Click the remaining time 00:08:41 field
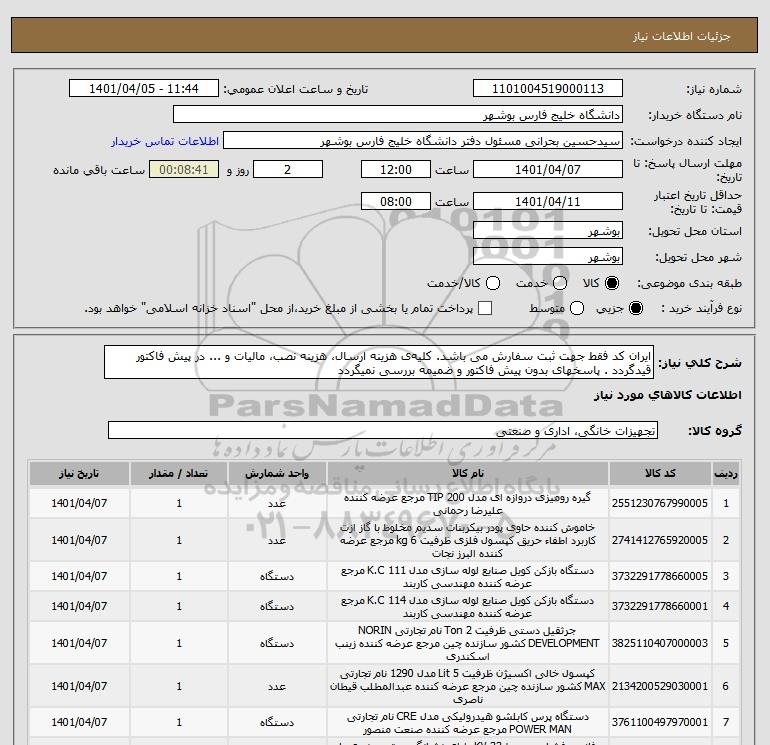Viewport: 770px width, 745px height. click(x=184, y=169)
